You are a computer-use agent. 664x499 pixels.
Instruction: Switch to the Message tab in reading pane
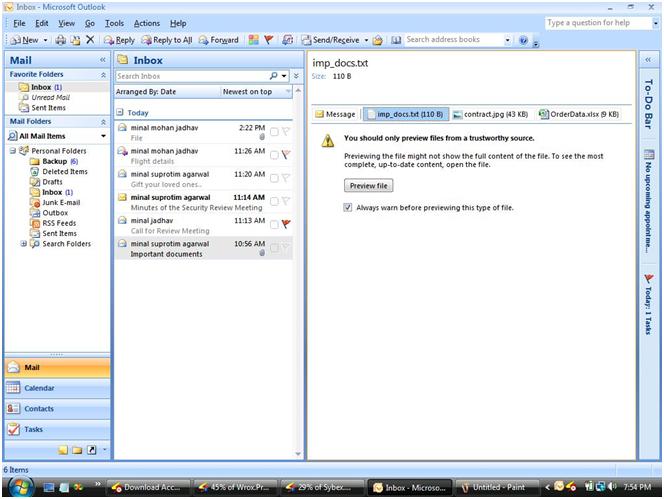[x=336, y=114]
